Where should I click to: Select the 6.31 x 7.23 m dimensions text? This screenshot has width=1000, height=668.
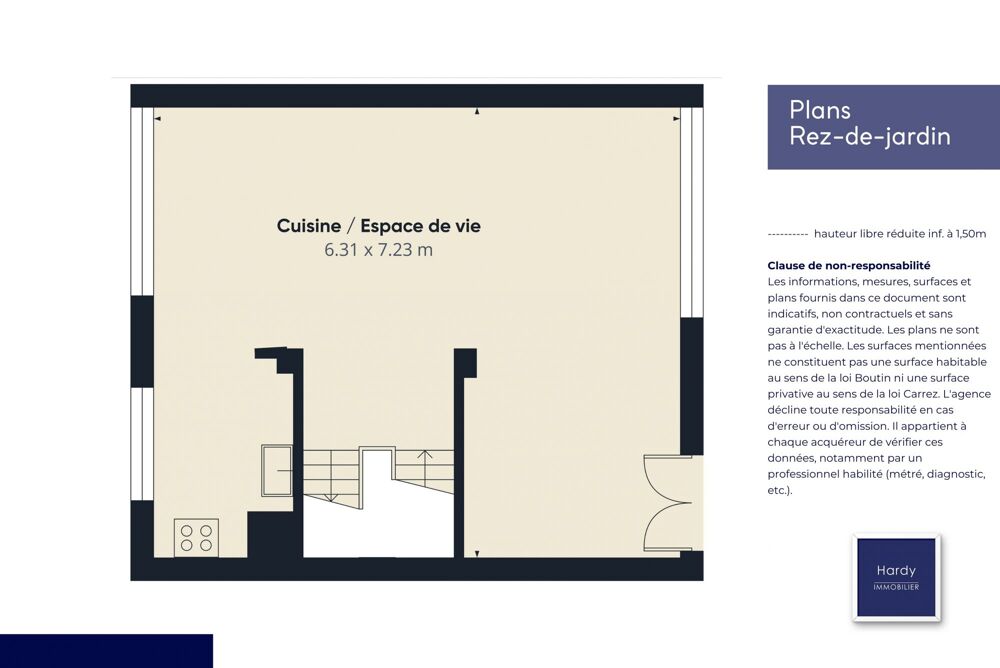pos(378,250)
